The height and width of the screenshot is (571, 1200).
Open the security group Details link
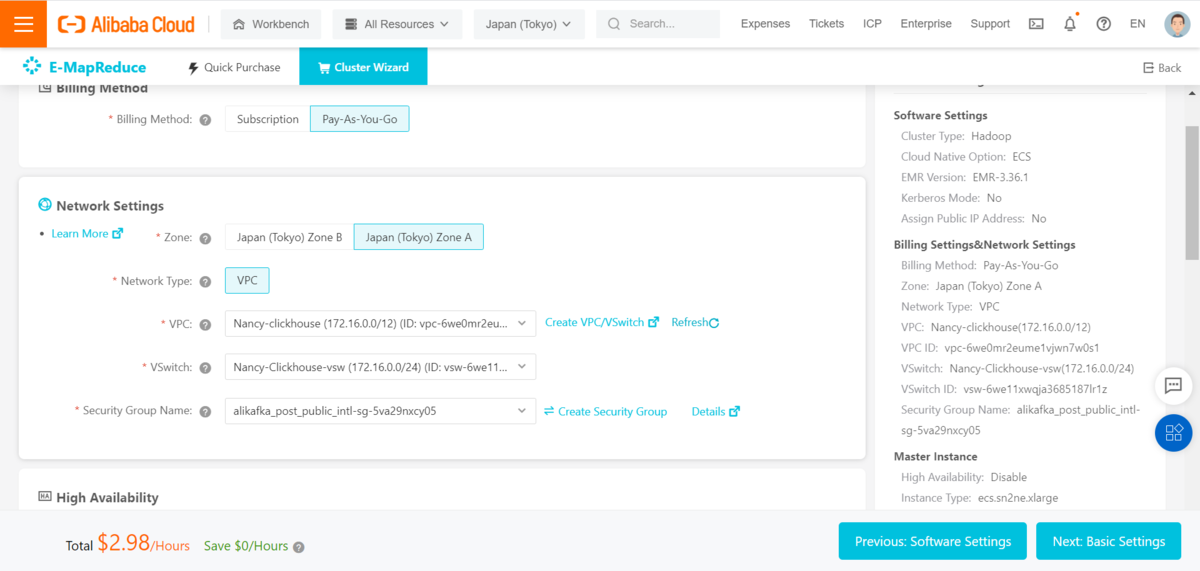coord(716,412)
